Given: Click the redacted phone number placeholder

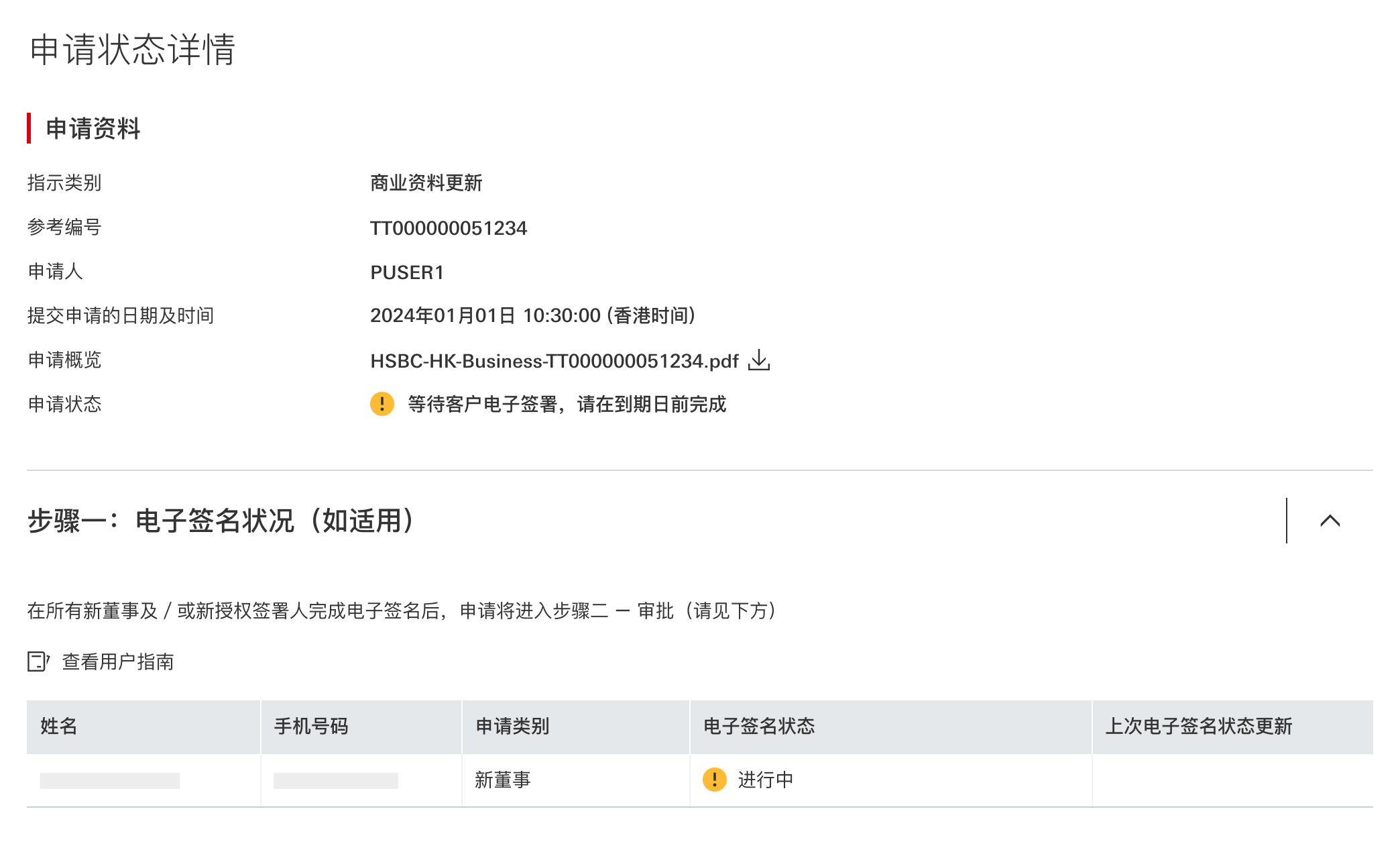Looking at the screenshot, I should 335,780.
